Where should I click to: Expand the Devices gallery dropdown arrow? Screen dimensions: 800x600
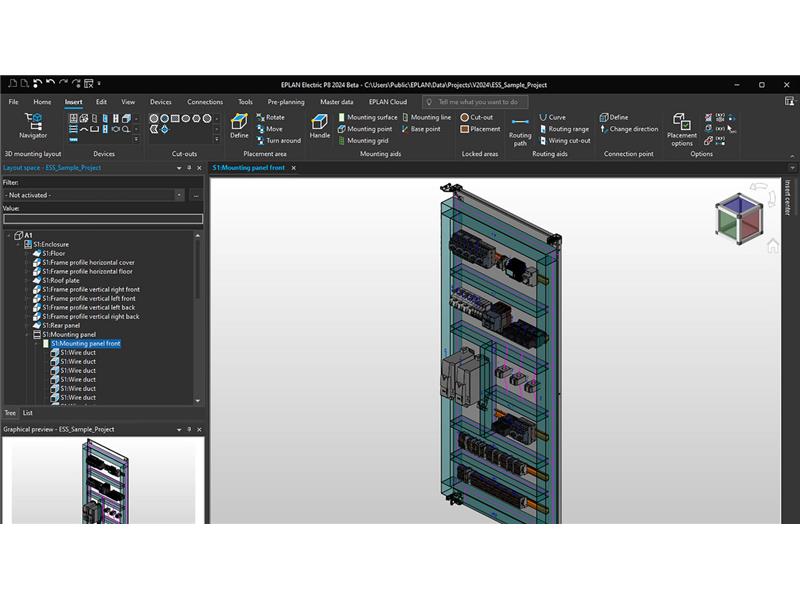tap(136, 140)
